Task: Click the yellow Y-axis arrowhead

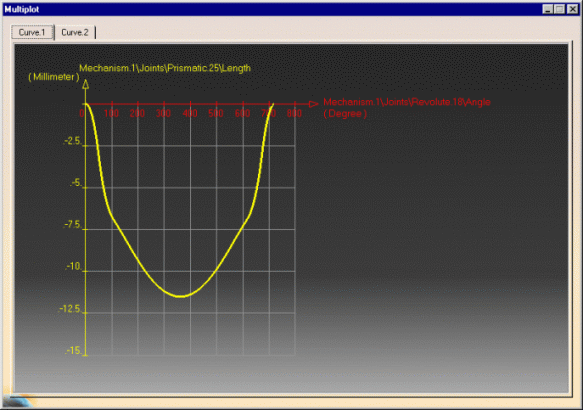Action: [86, 84]
